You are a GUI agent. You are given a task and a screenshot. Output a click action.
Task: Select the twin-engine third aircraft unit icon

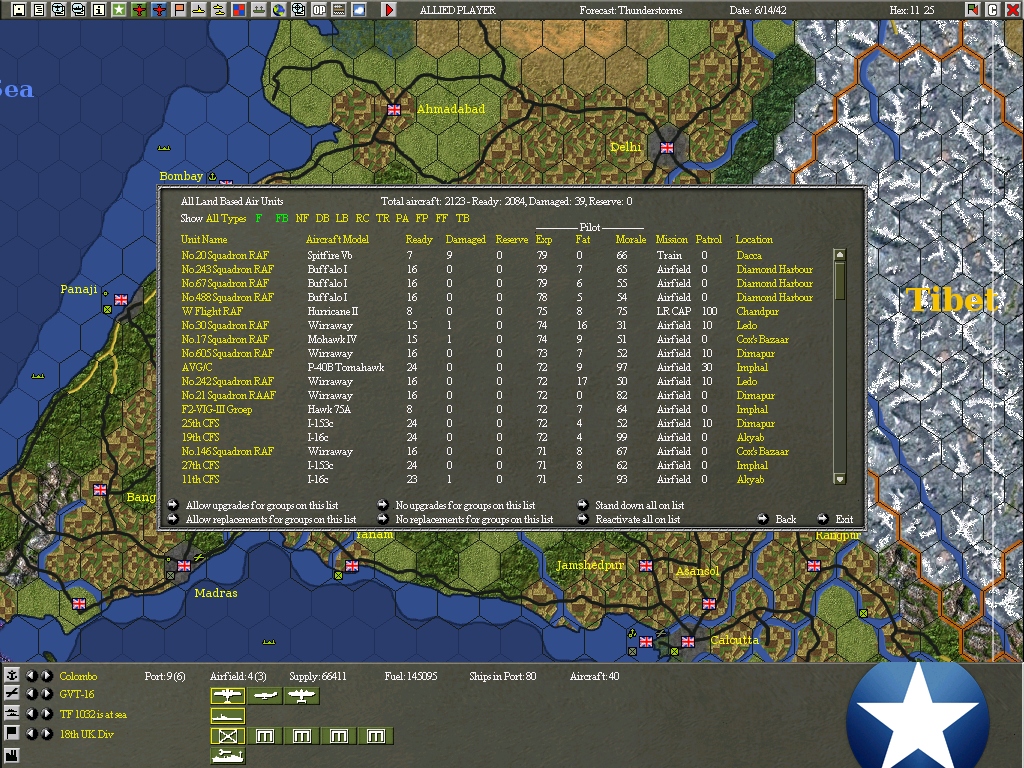pyautogui.click(x=301, y=696)
